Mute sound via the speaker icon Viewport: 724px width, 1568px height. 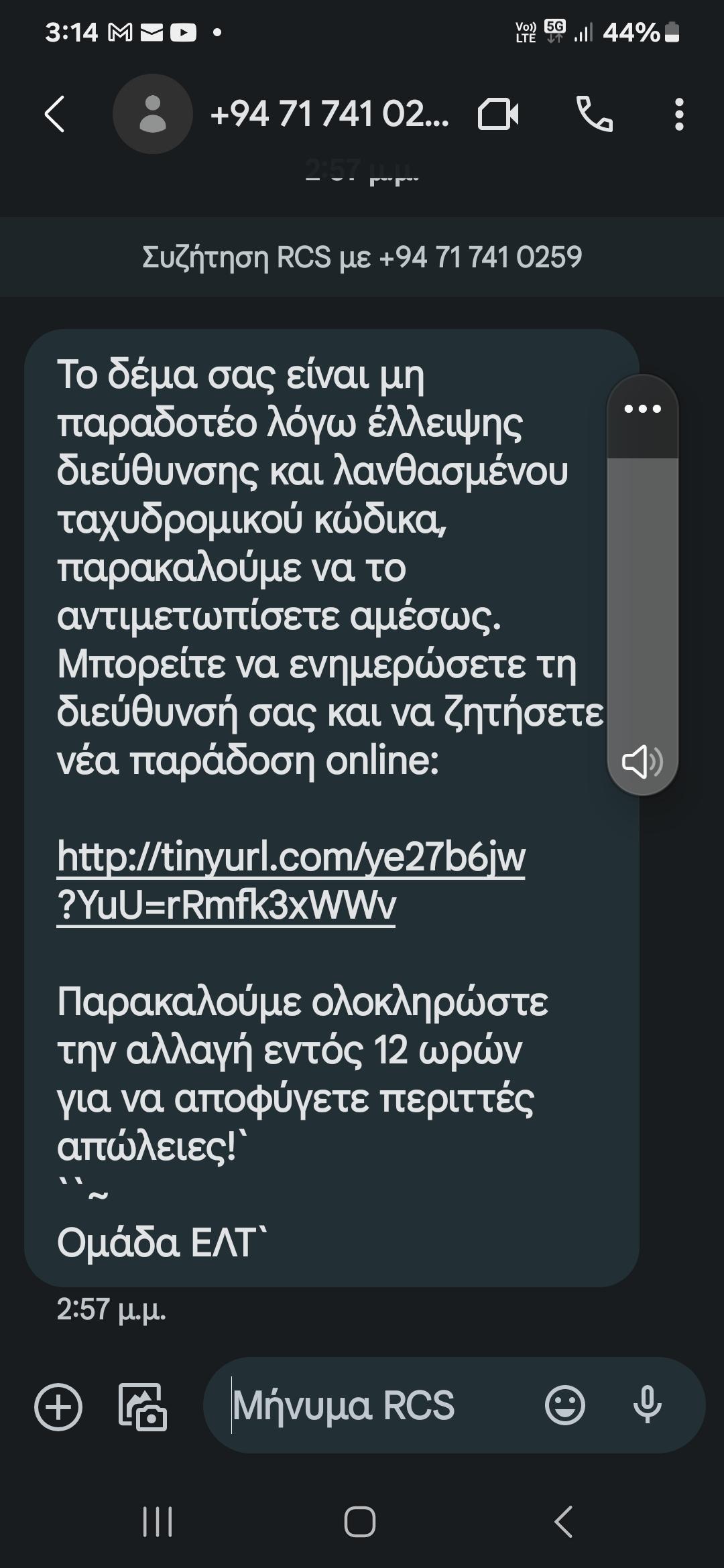click(643, 762)
